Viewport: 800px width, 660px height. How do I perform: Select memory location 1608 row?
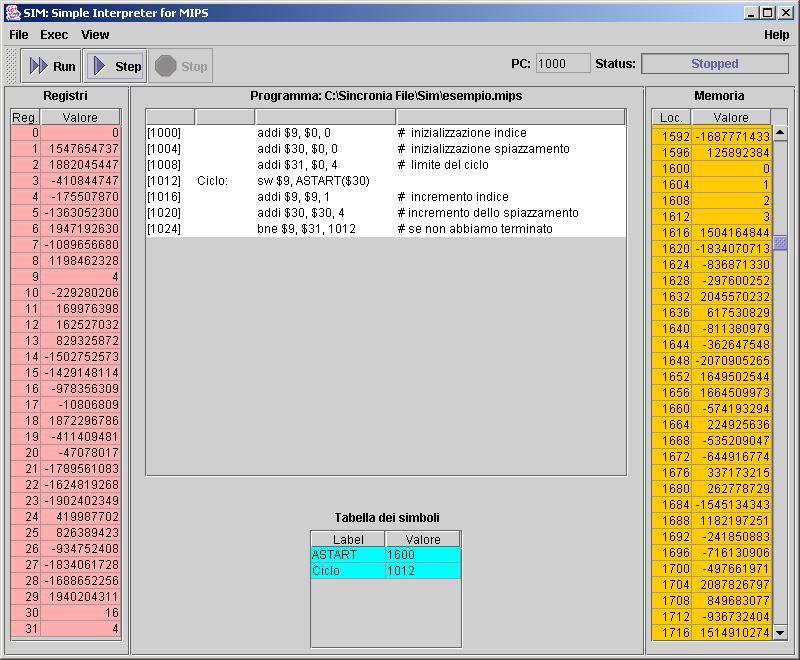(x=711, y=201)
